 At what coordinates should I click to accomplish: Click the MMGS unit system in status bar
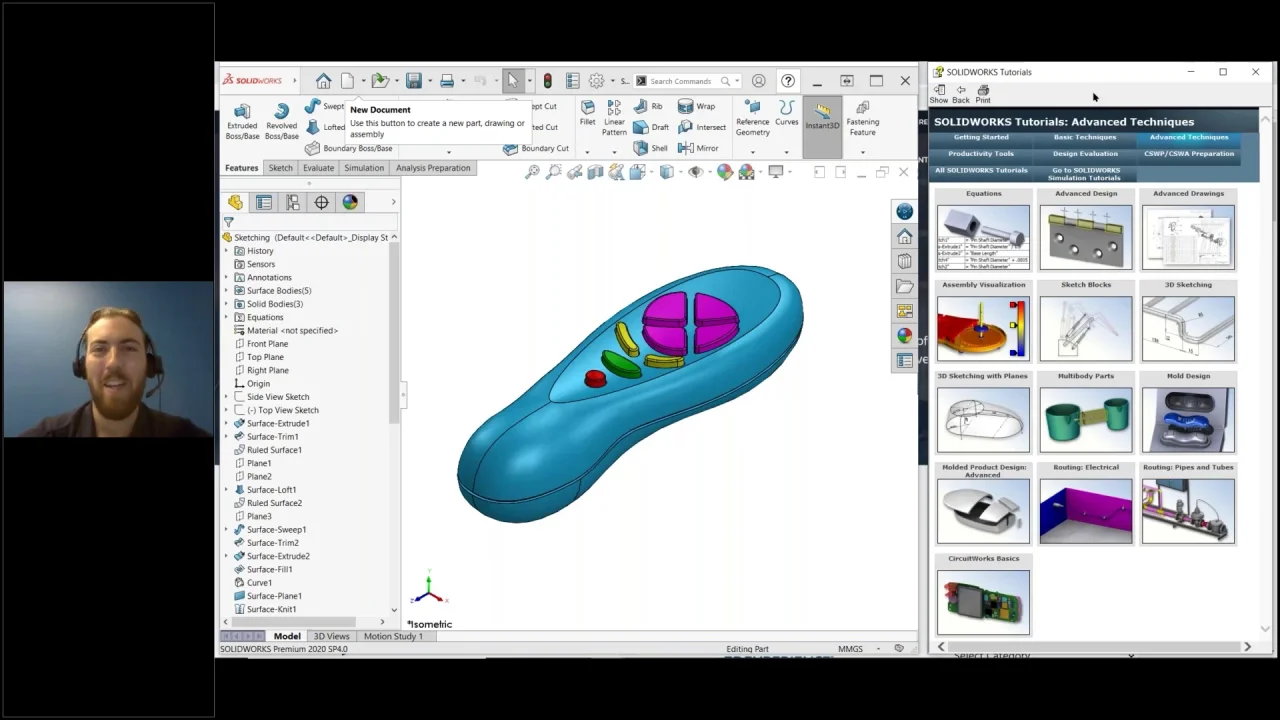pyautogui.click(x=850, y=649)
